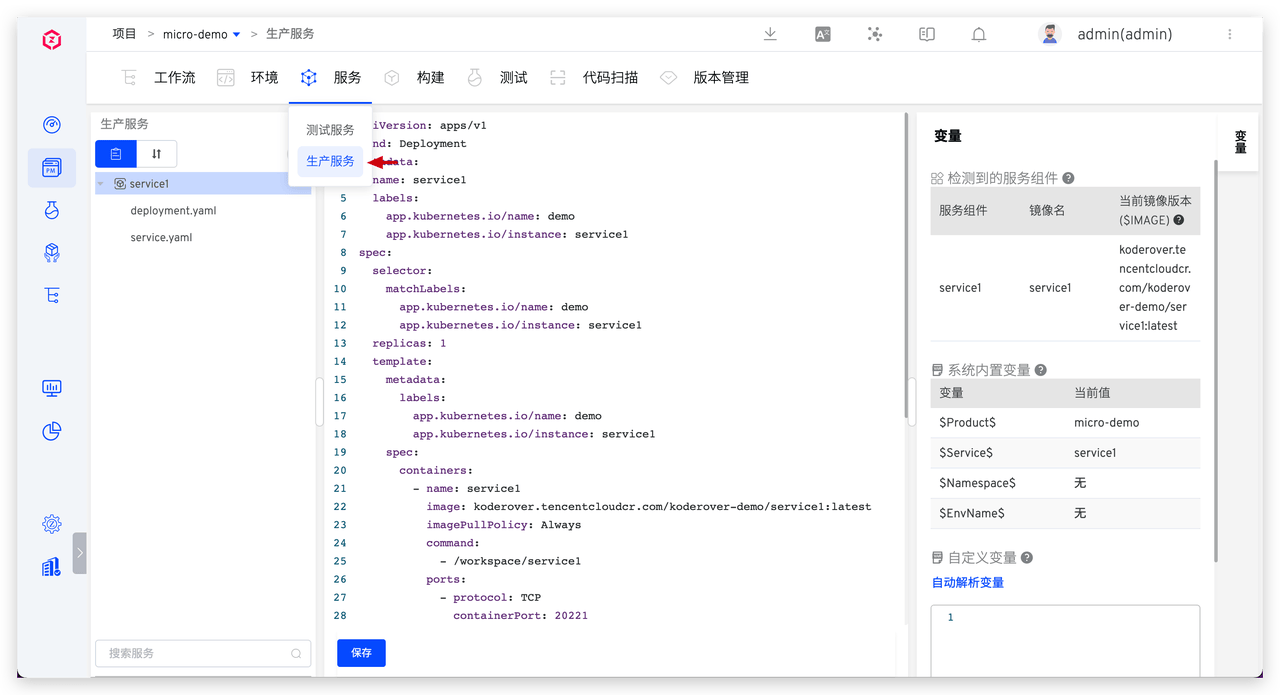
Task: Open the statistics pie chart icon in sidebar
Action: 52,431
